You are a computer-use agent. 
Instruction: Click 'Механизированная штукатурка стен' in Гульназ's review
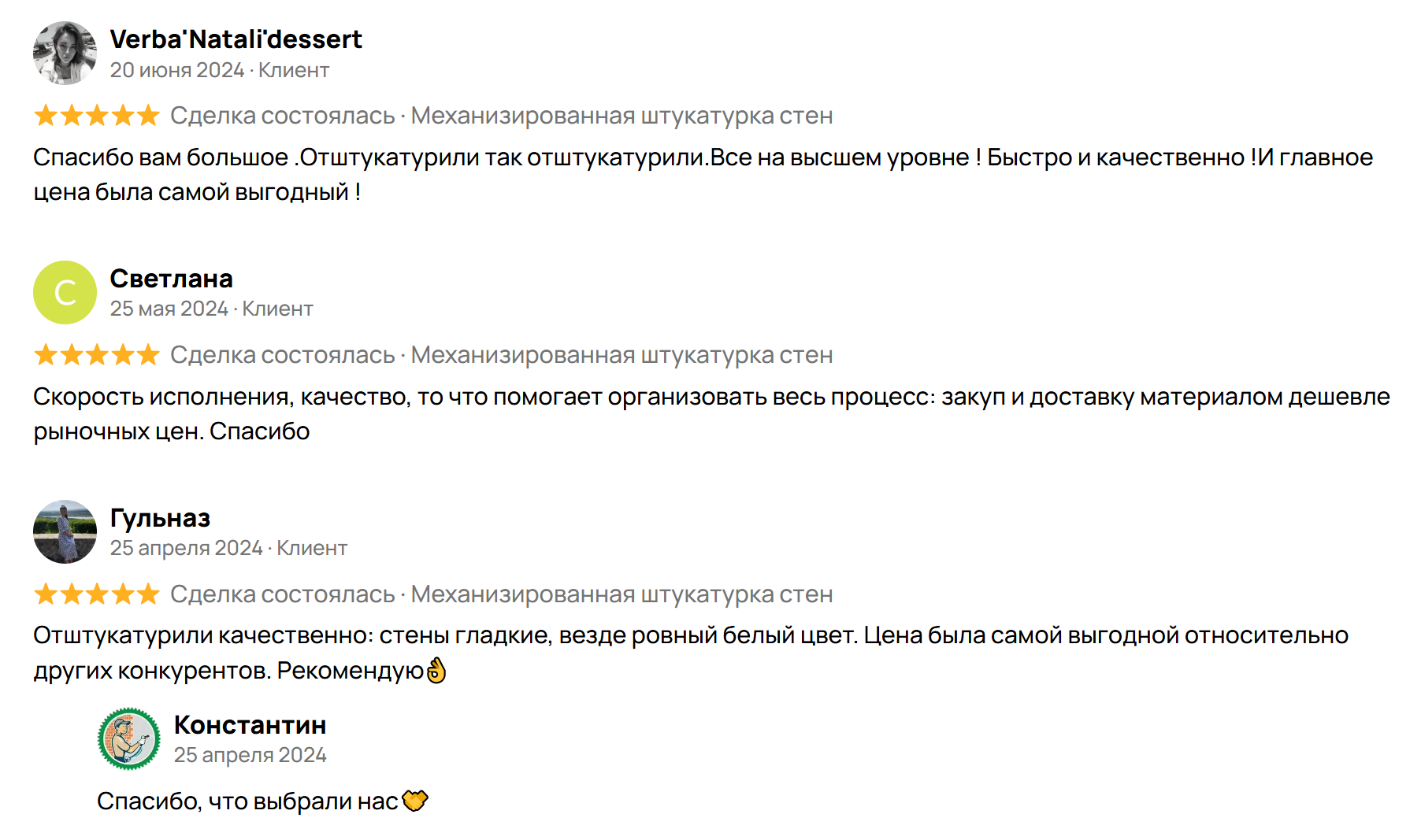pos(622,594)
